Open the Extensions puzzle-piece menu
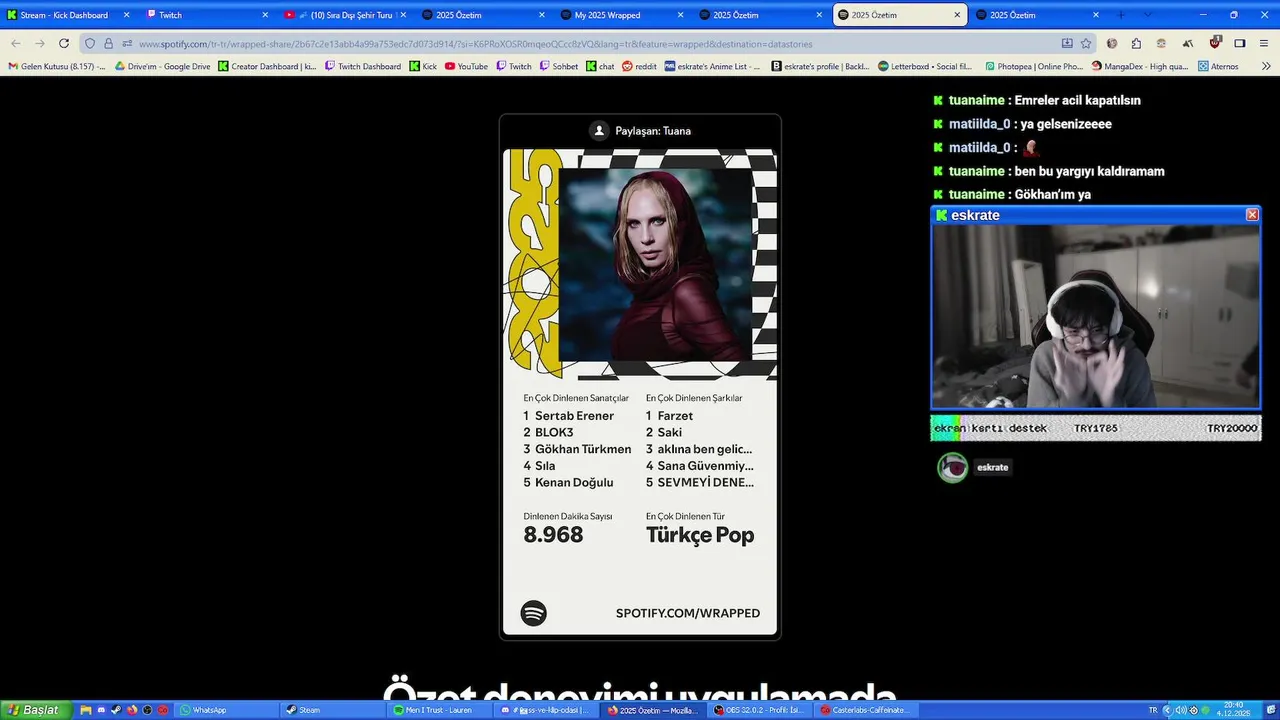This screenshot has height=720, width=1280. tap(1136, 44)
